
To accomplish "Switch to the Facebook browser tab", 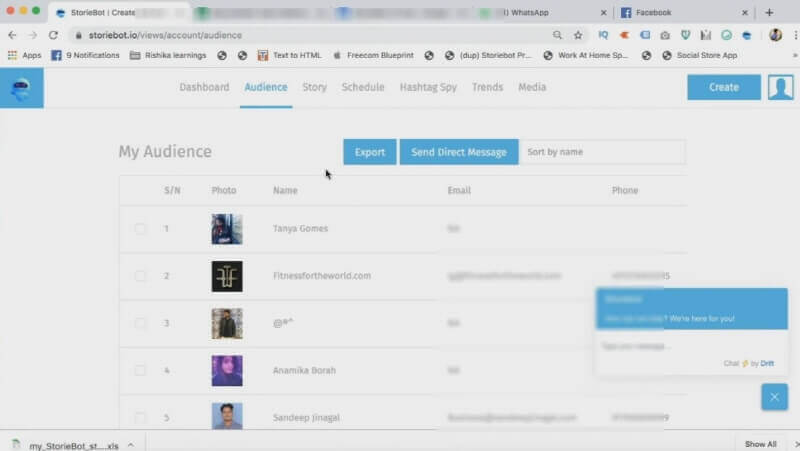I will coord(684,13).
